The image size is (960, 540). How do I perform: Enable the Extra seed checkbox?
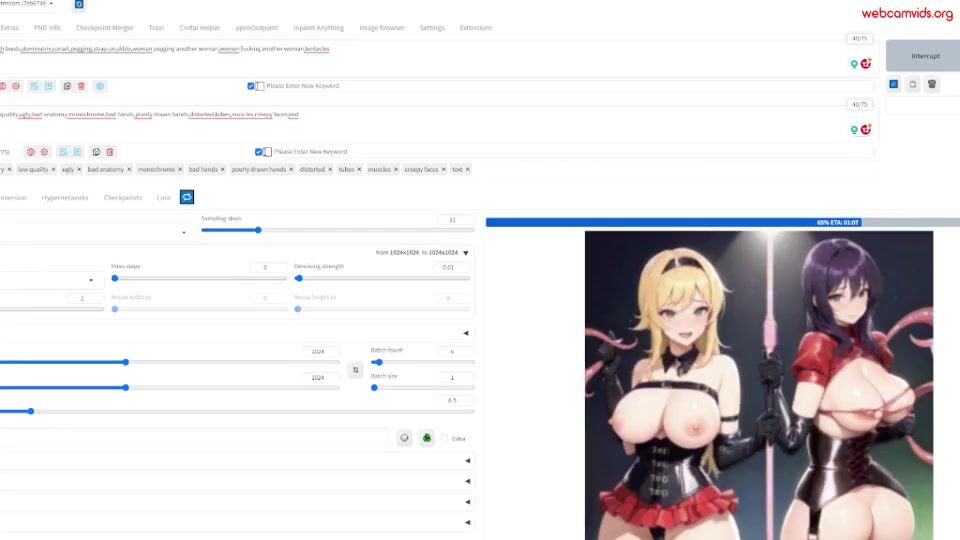coord(445,439)
